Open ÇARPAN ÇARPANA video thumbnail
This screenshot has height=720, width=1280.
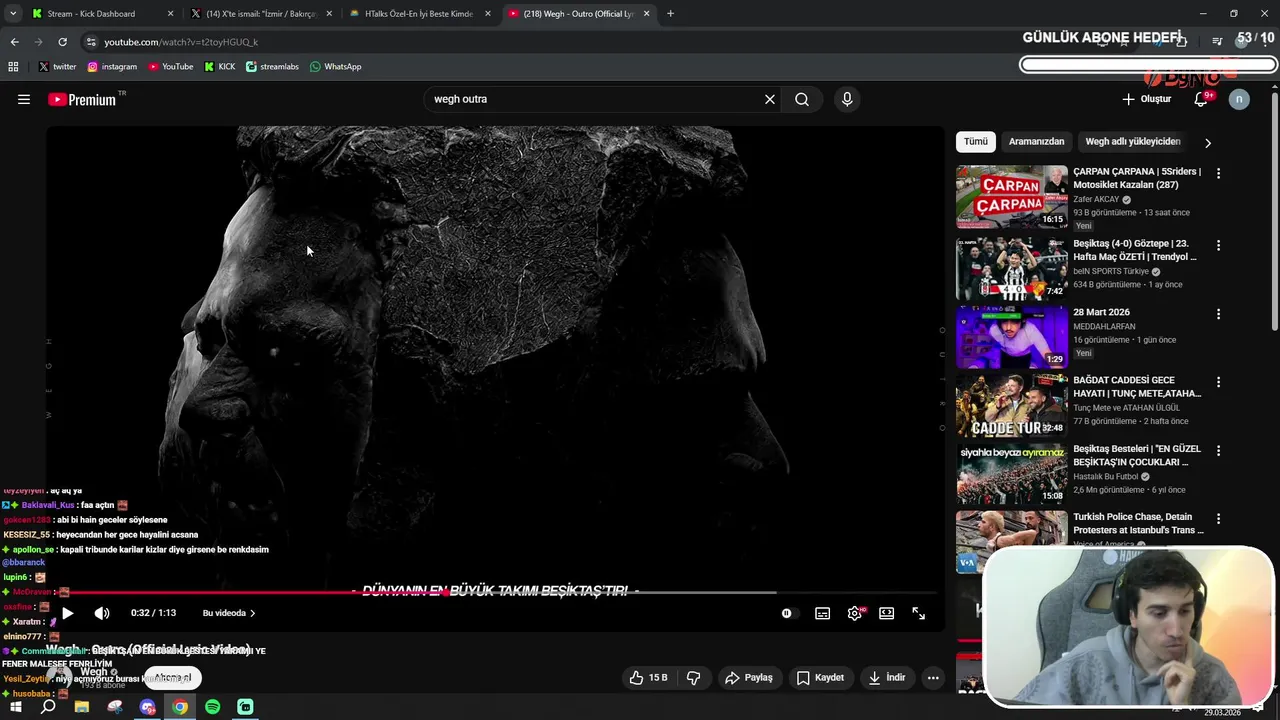coord(1012,197)
